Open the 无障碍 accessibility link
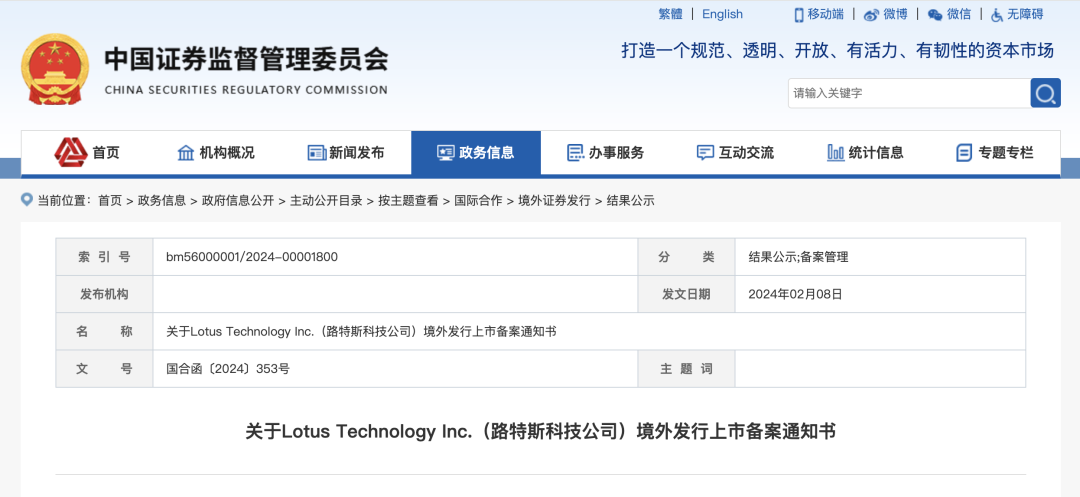 [x=1025, y=14]
